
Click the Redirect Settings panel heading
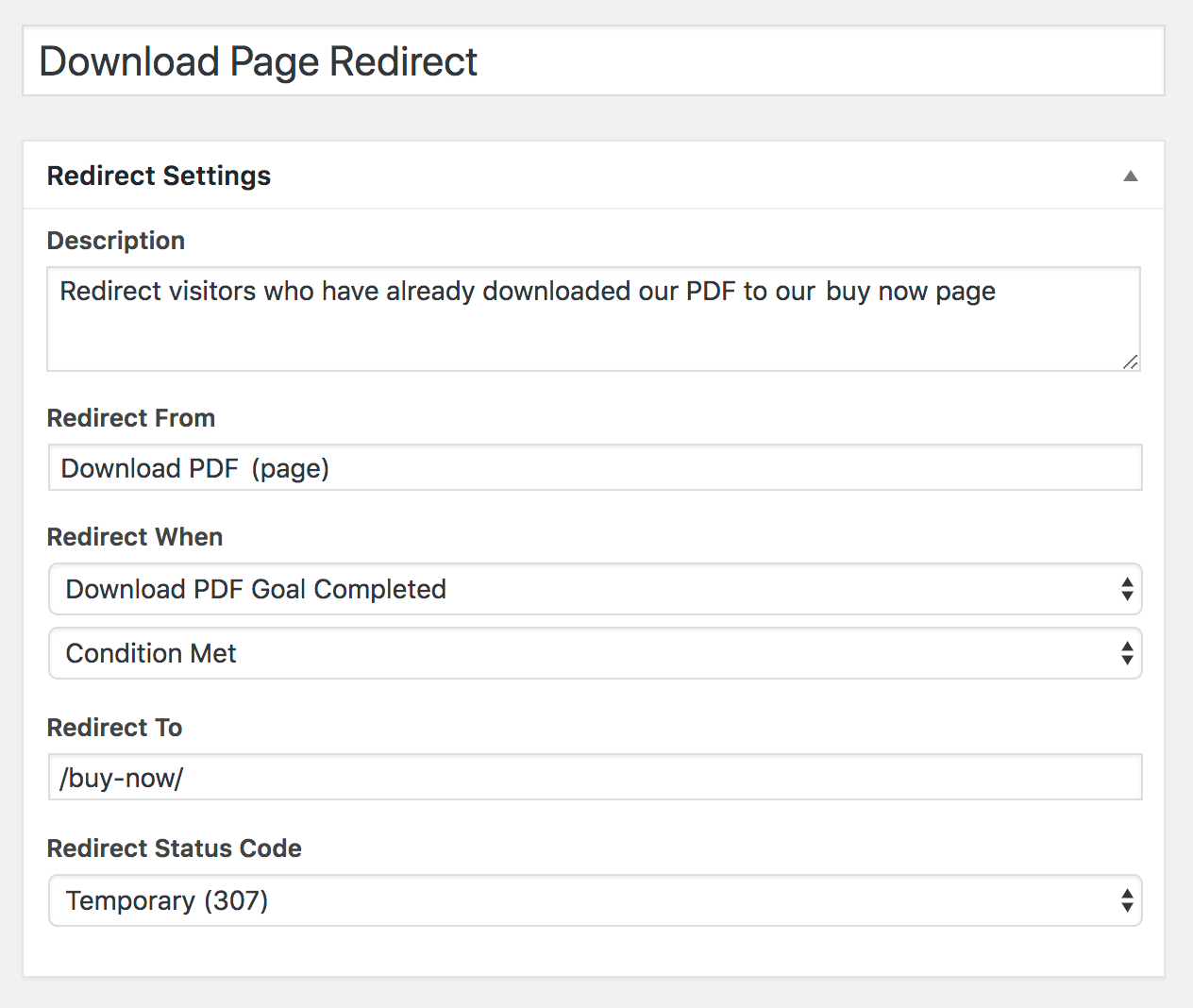click(159, 176)
